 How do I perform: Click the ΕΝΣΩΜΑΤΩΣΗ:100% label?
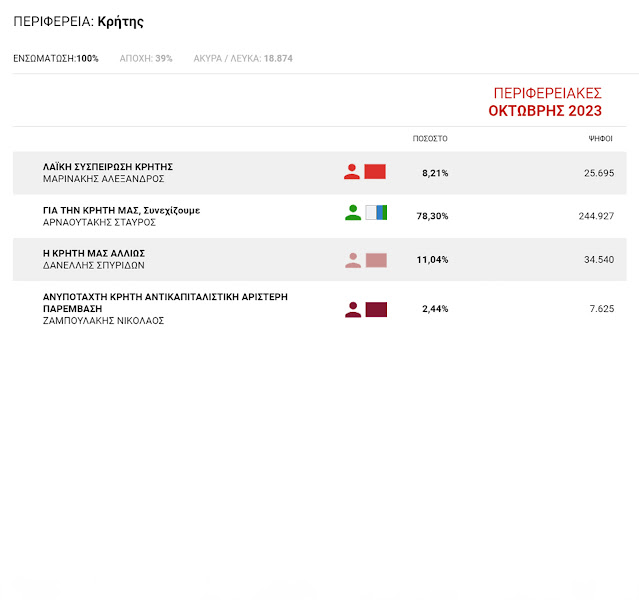click(x=56, y=59)
